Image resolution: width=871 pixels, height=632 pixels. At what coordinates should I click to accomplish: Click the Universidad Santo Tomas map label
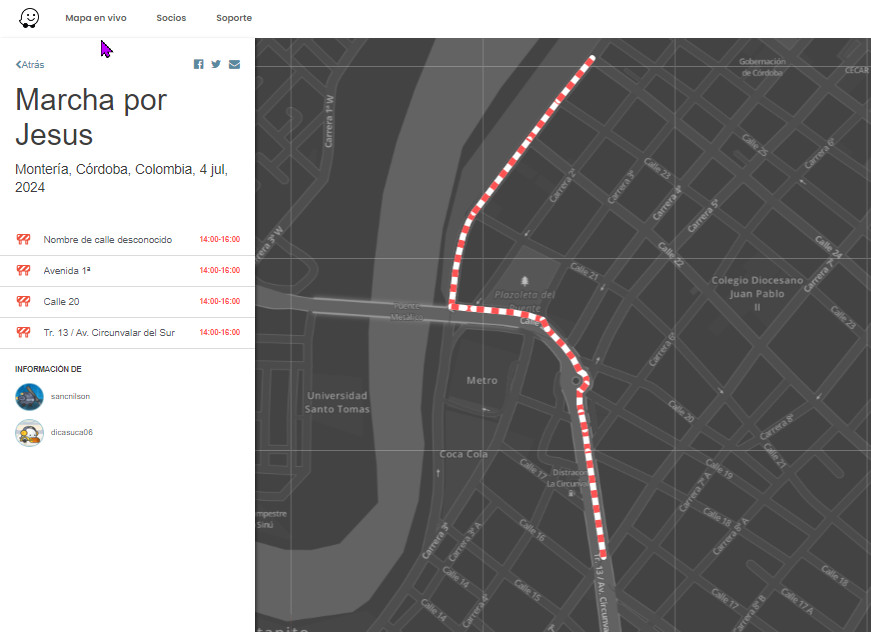[x=337, y=402]
